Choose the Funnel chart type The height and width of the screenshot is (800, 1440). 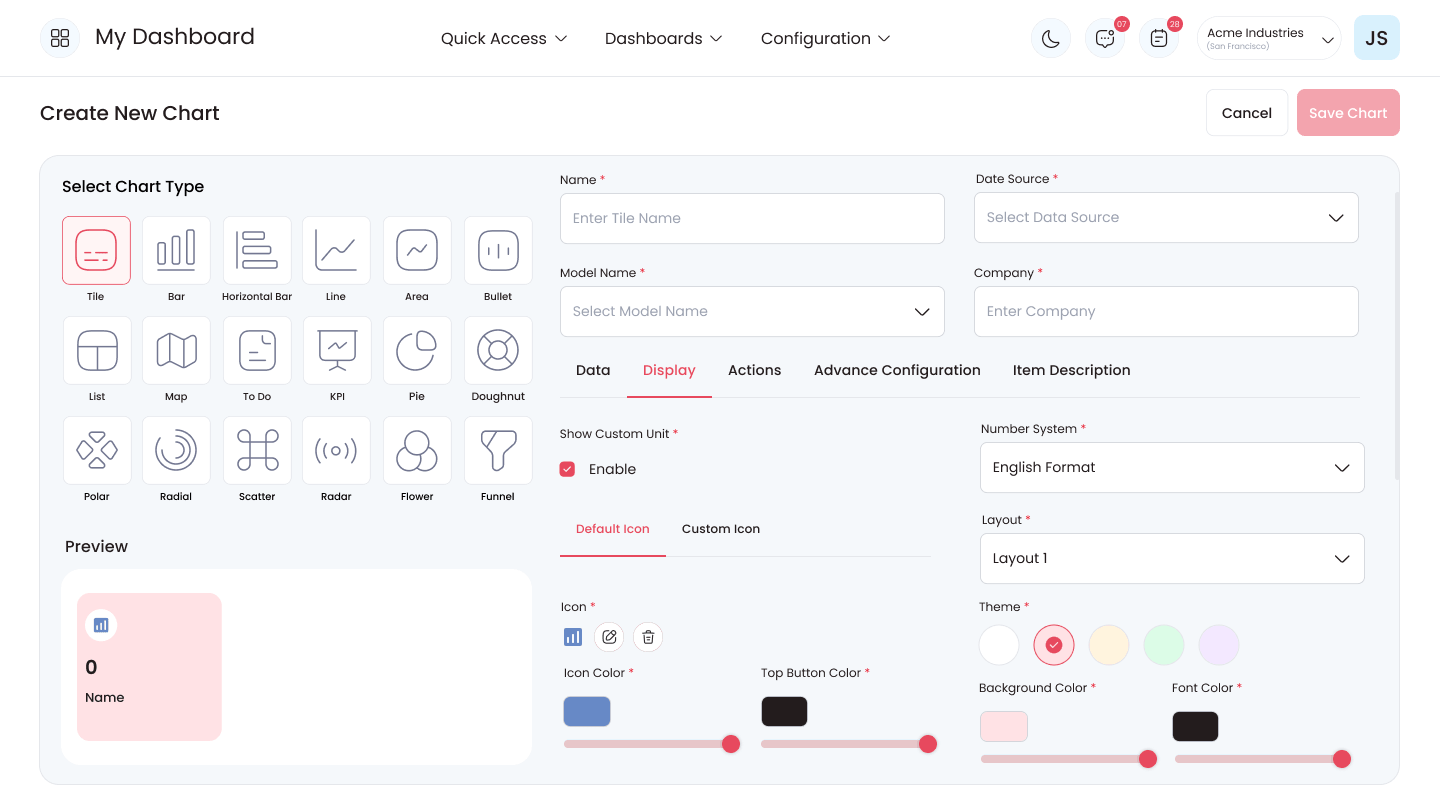(498, 450)
